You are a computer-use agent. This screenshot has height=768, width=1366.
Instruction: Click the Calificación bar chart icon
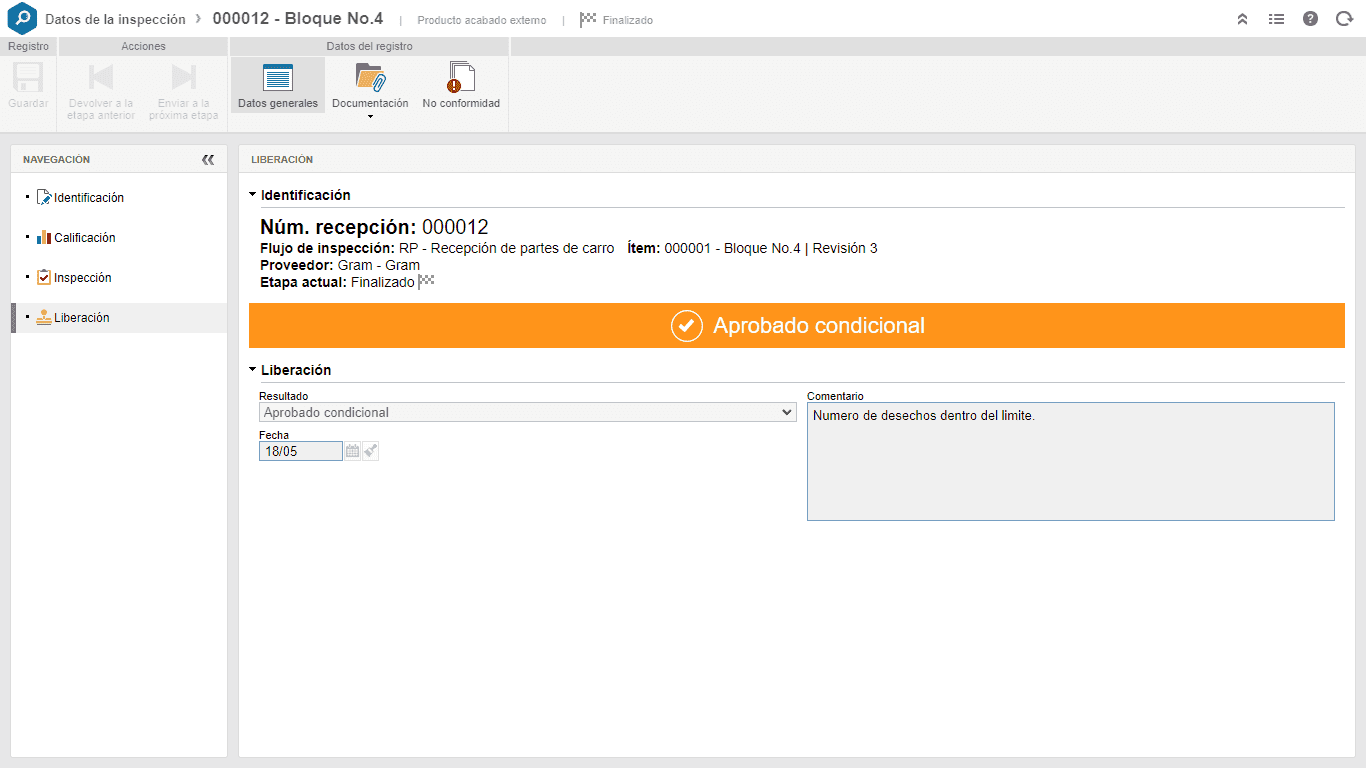44,238
